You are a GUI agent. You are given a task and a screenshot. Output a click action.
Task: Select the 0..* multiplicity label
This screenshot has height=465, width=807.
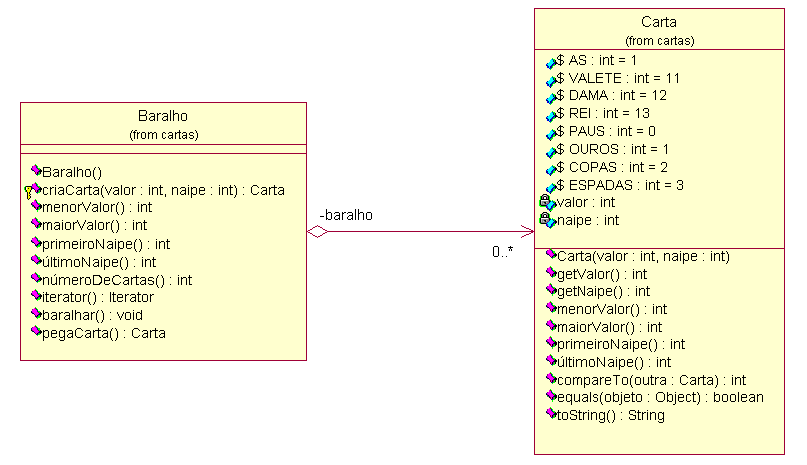(502, 252)
